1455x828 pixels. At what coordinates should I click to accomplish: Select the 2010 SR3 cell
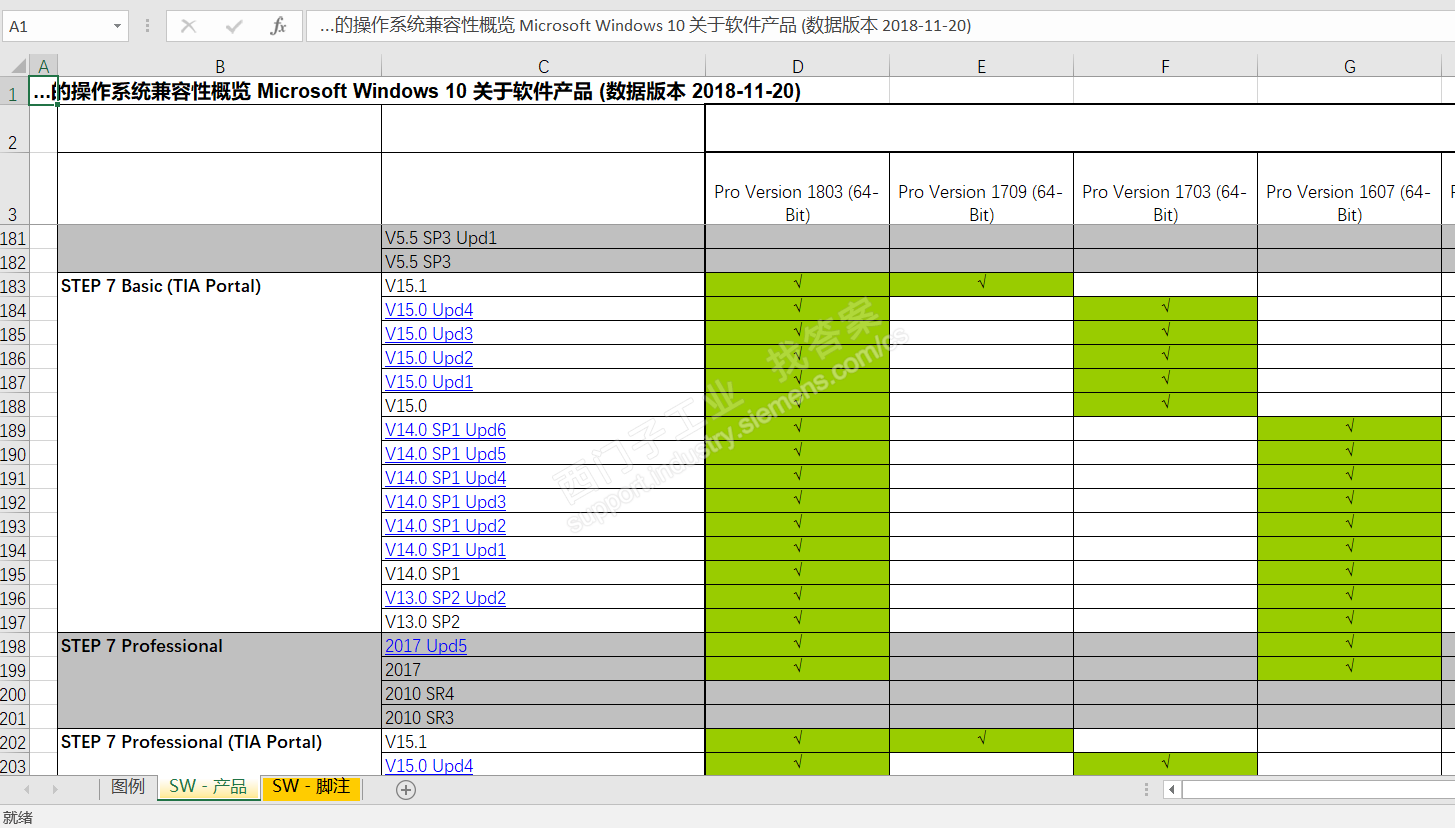pos(543,718)
